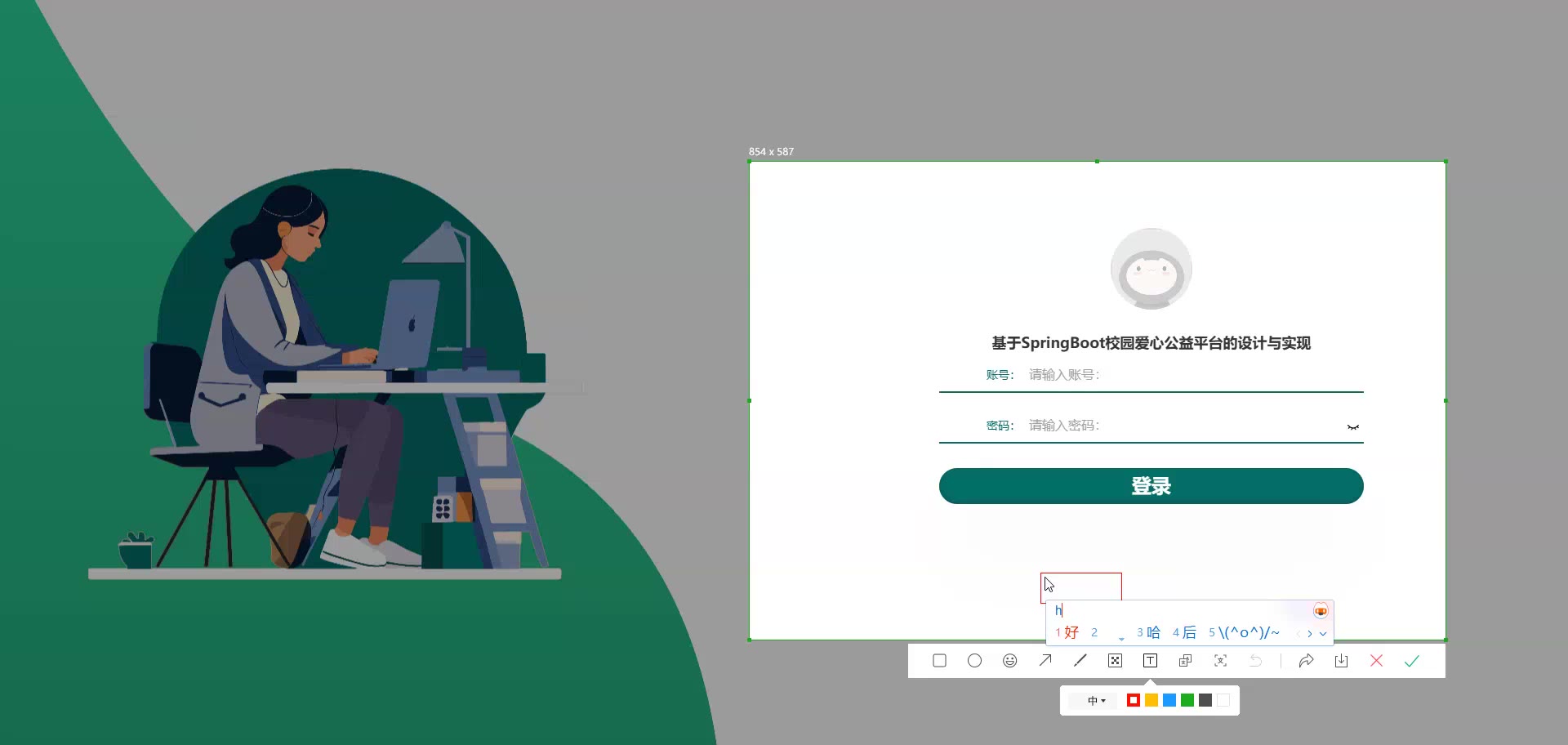Click the avatar image above the title
This screenshot has height=745, width=1568.
[x=1151, y=269]
